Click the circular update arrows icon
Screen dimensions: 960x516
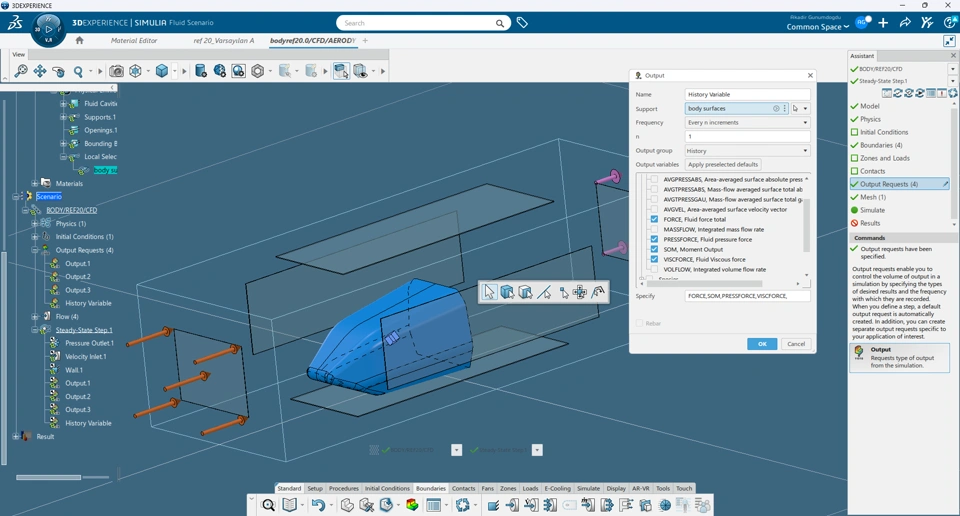[462, 505]
